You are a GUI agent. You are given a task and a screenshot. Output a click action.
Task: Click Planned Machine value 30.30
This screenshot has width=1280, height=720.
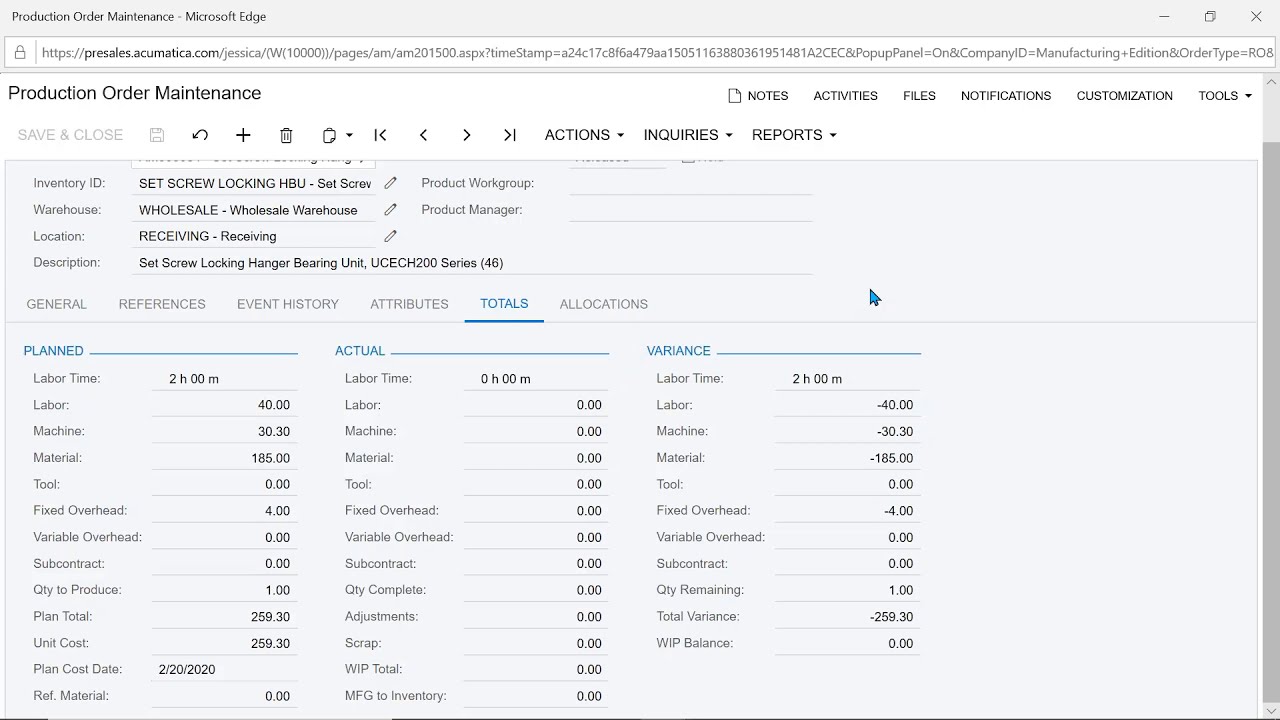(x=225, y=431)
